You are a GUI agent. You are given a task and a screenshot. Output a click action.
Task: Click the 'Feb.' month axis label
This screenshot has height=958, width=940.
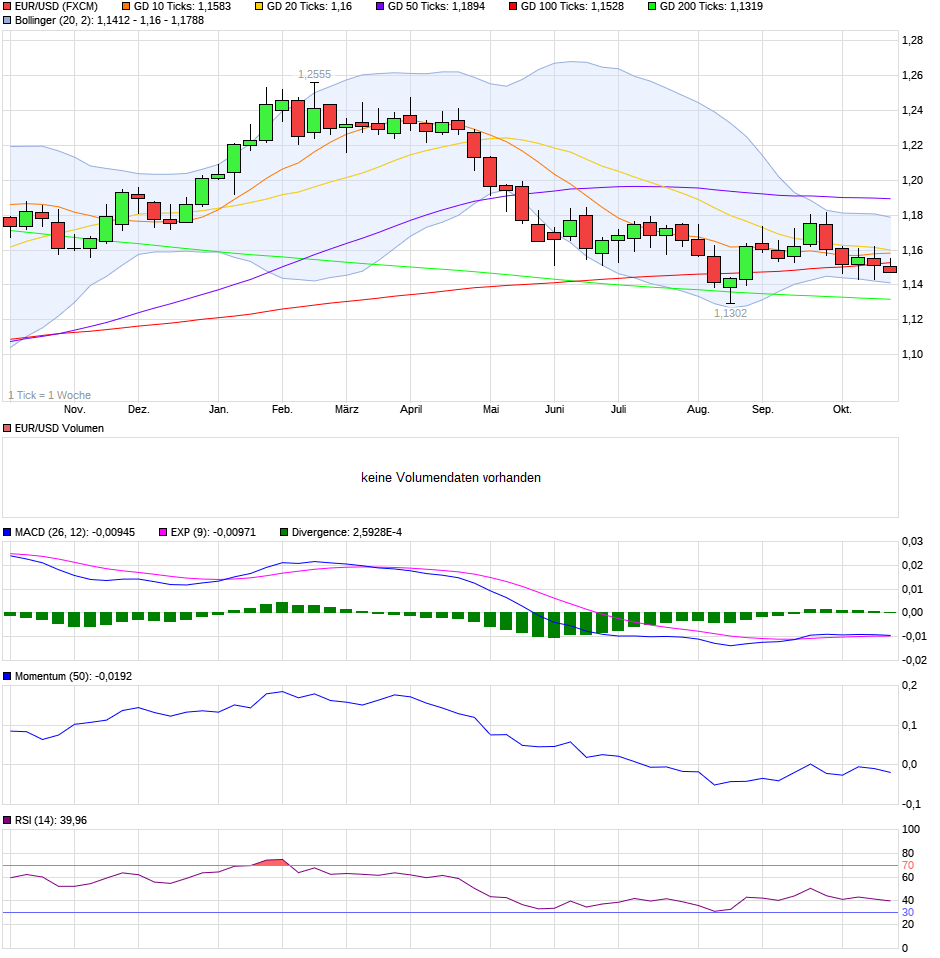(x=282, y=410)
